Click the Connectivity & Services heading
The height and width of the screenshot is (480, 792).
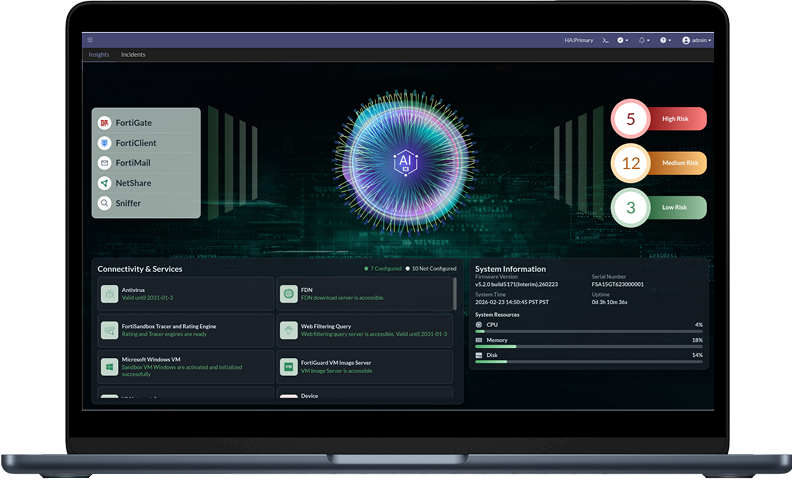tap(140, 269)
